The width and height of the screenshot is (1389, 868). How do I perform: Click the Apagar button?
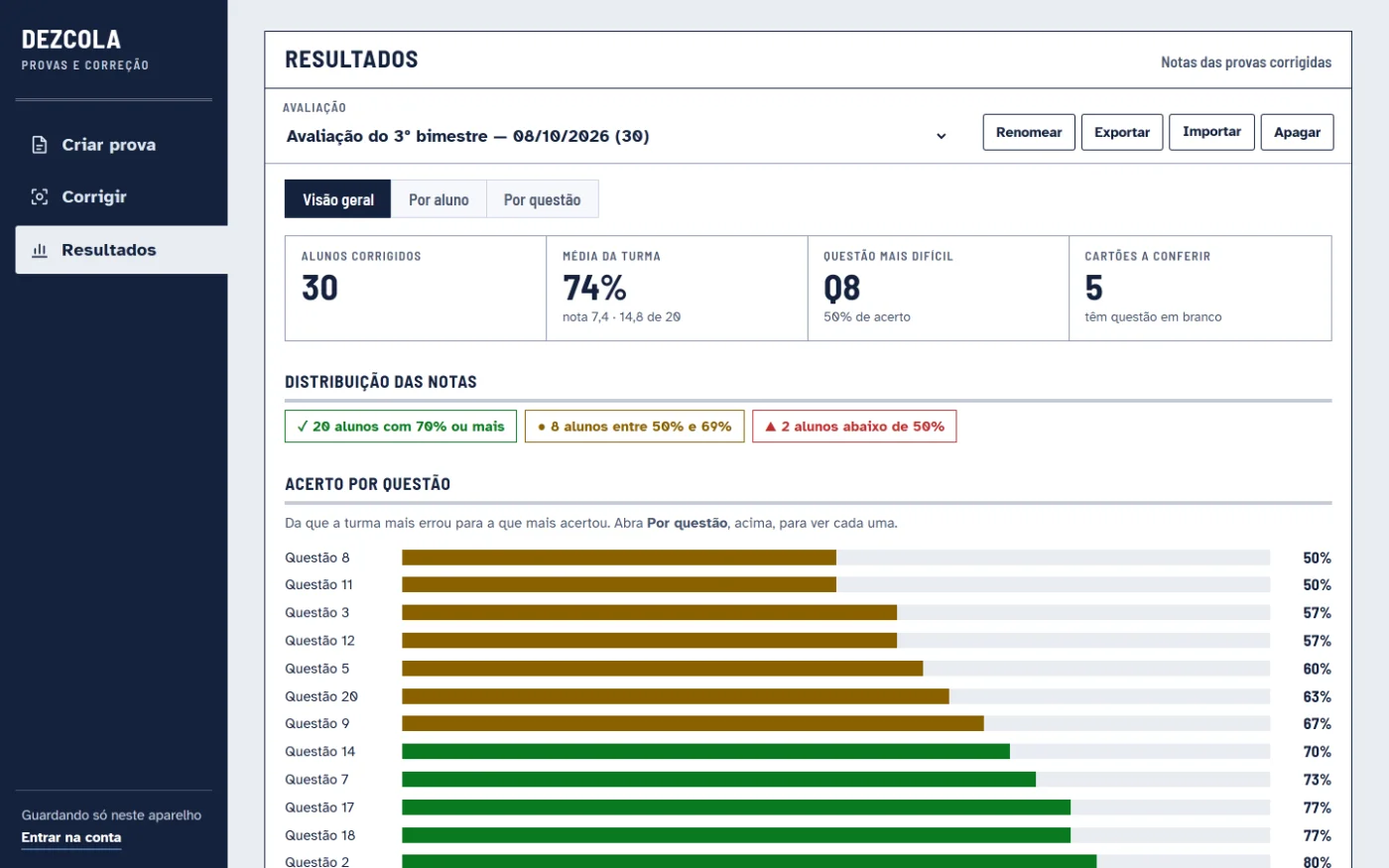tap(1297, 132)
